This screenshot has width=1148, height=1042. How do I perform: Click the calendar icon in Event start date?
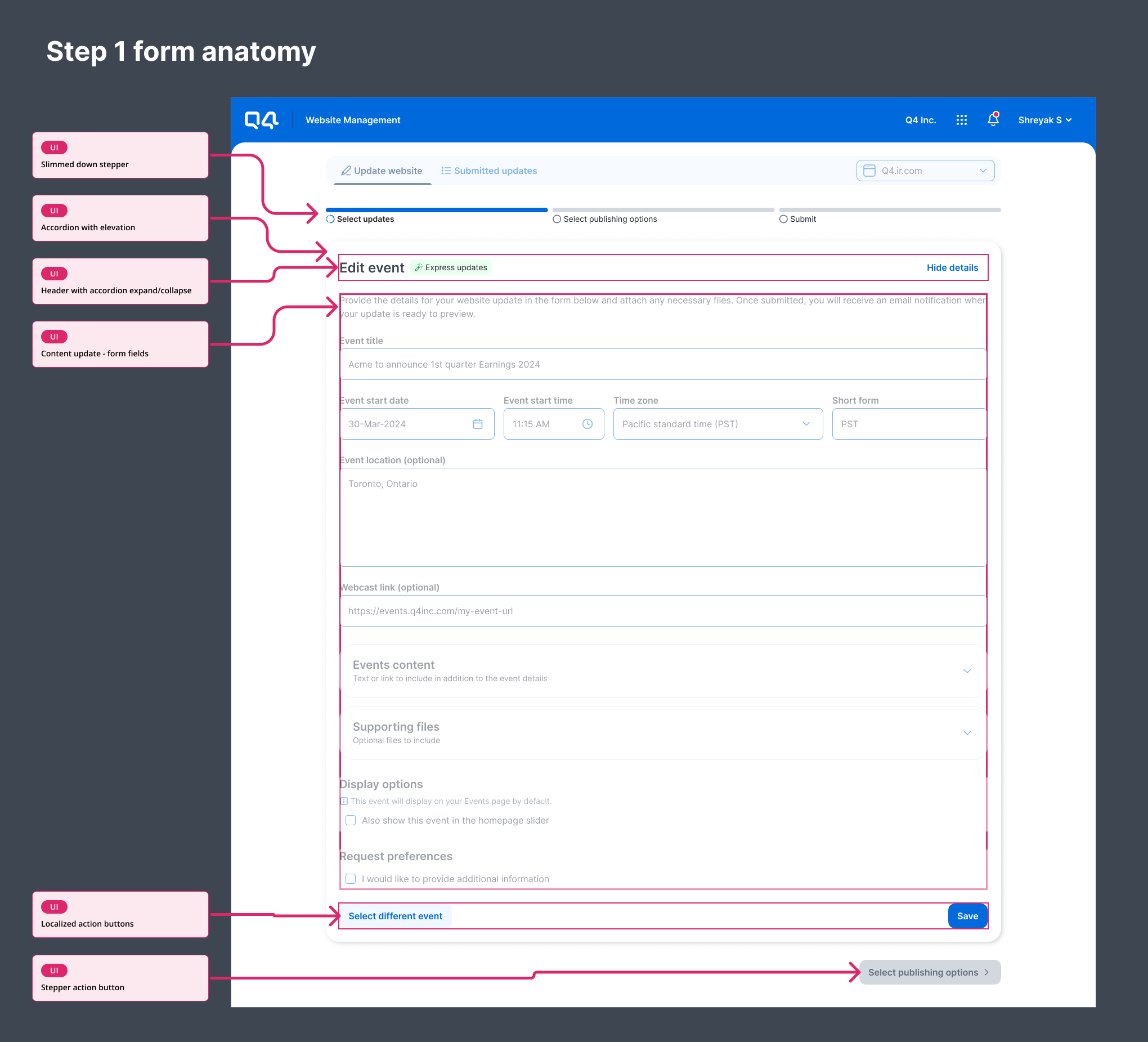(478, 424)
